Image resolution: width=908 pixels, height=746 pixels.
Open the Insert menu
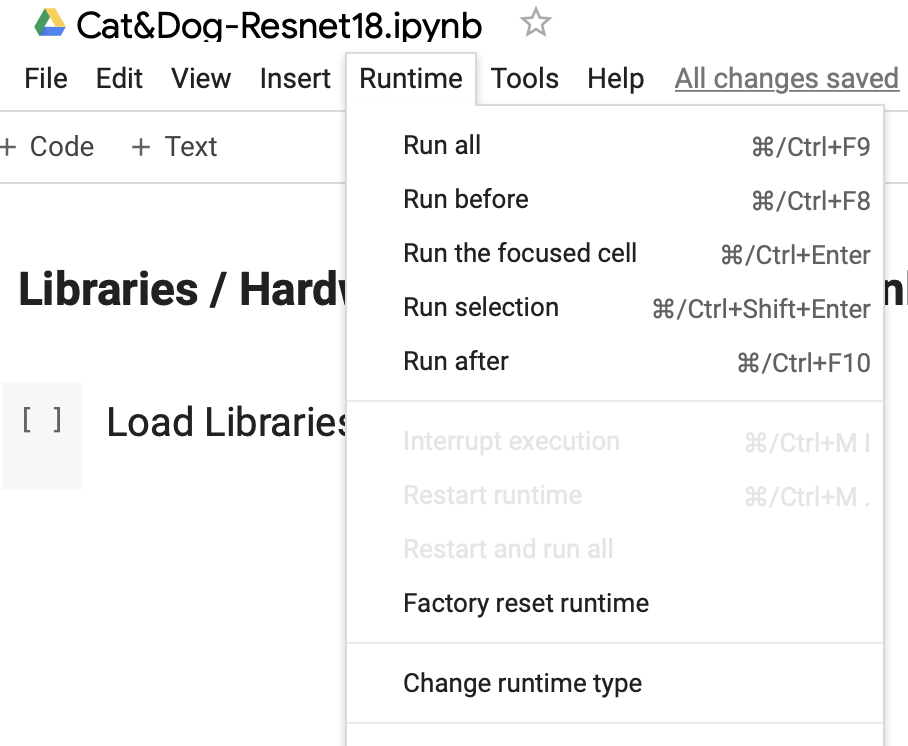point(295,79)
